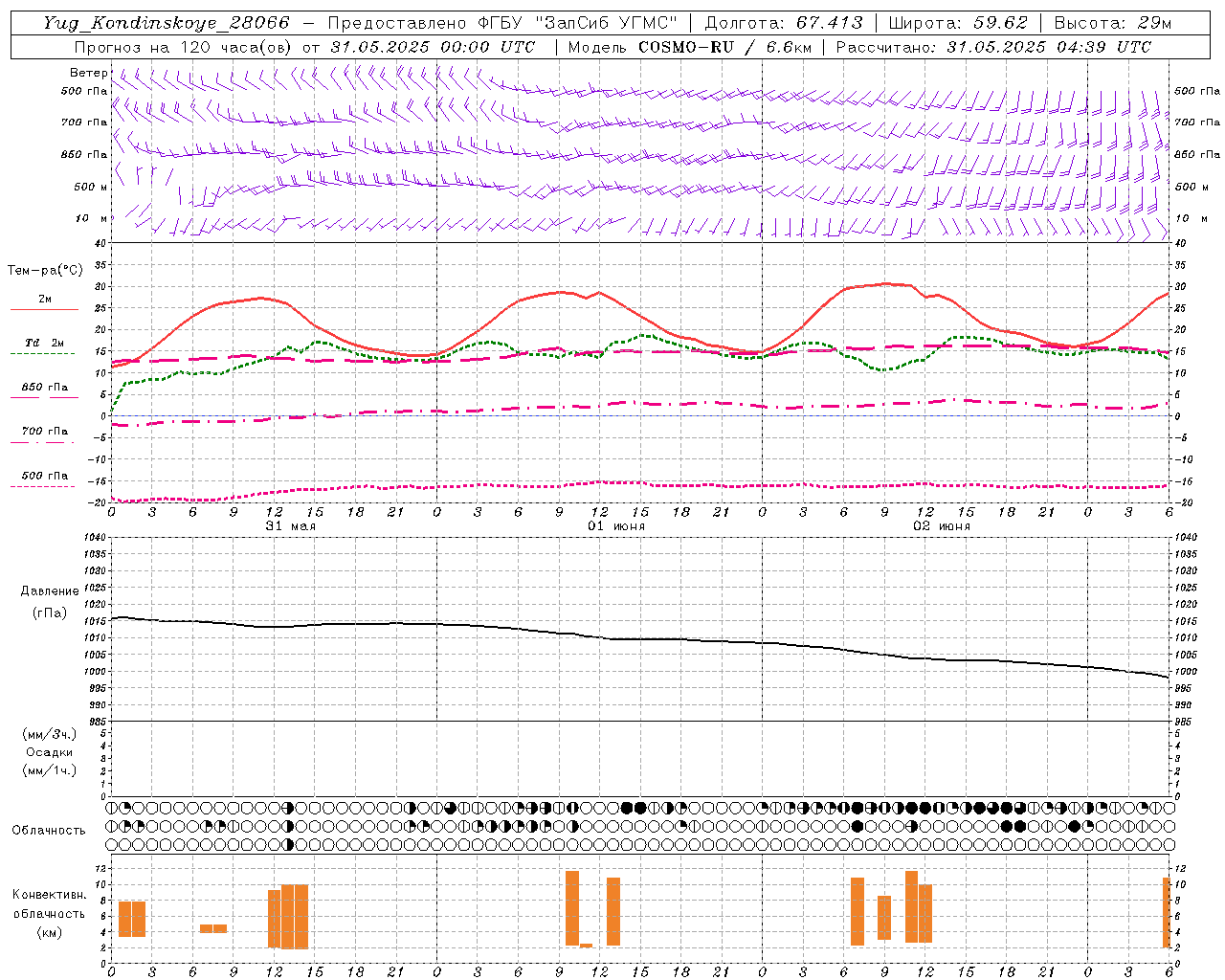Click the 31 мая date label
The width and height of the screenshot is (1225, 980).
(290, 526)
